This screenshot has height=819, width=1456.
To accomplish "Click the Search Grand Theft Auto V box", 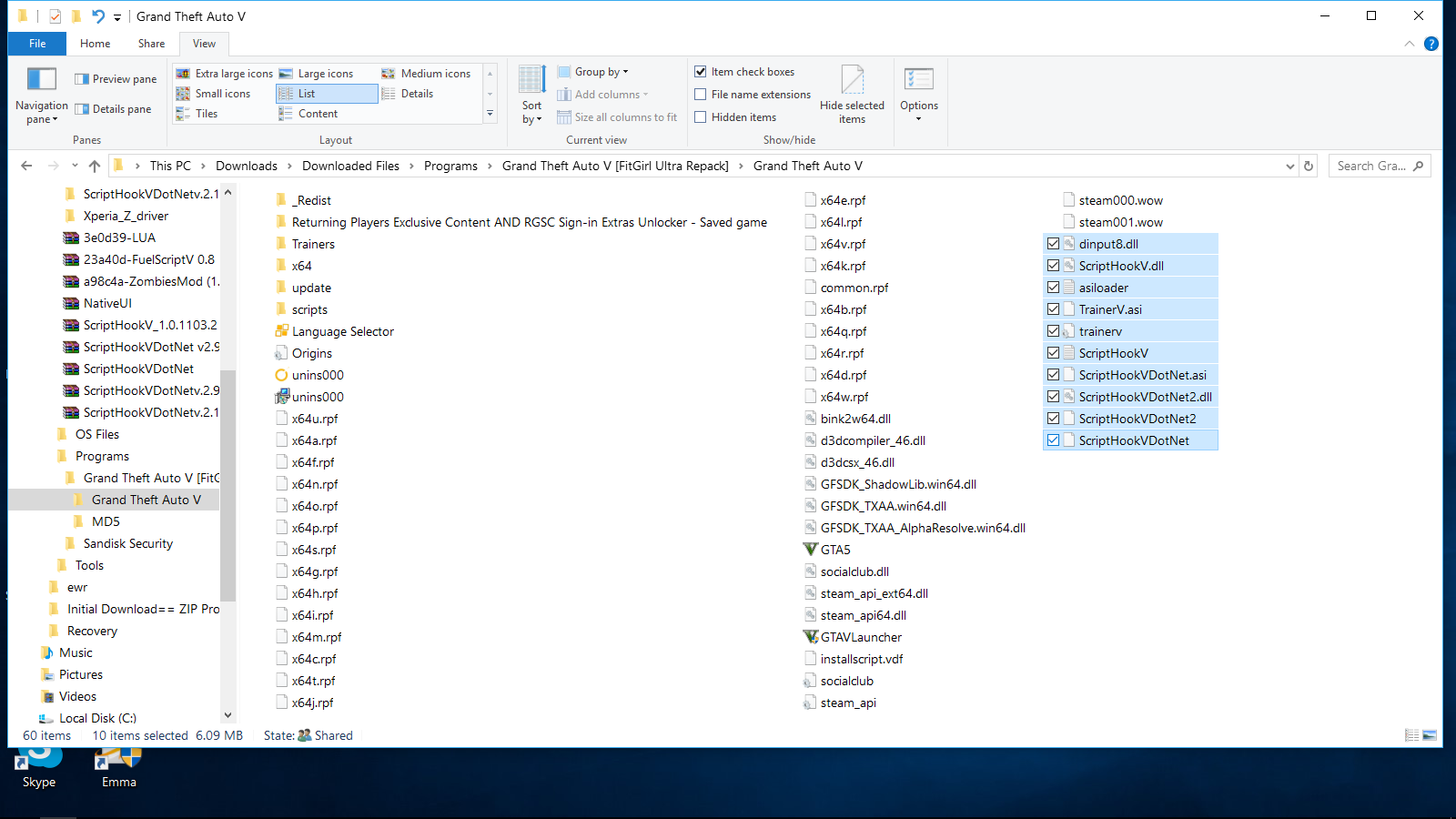I will click(x=1380, y=166).
